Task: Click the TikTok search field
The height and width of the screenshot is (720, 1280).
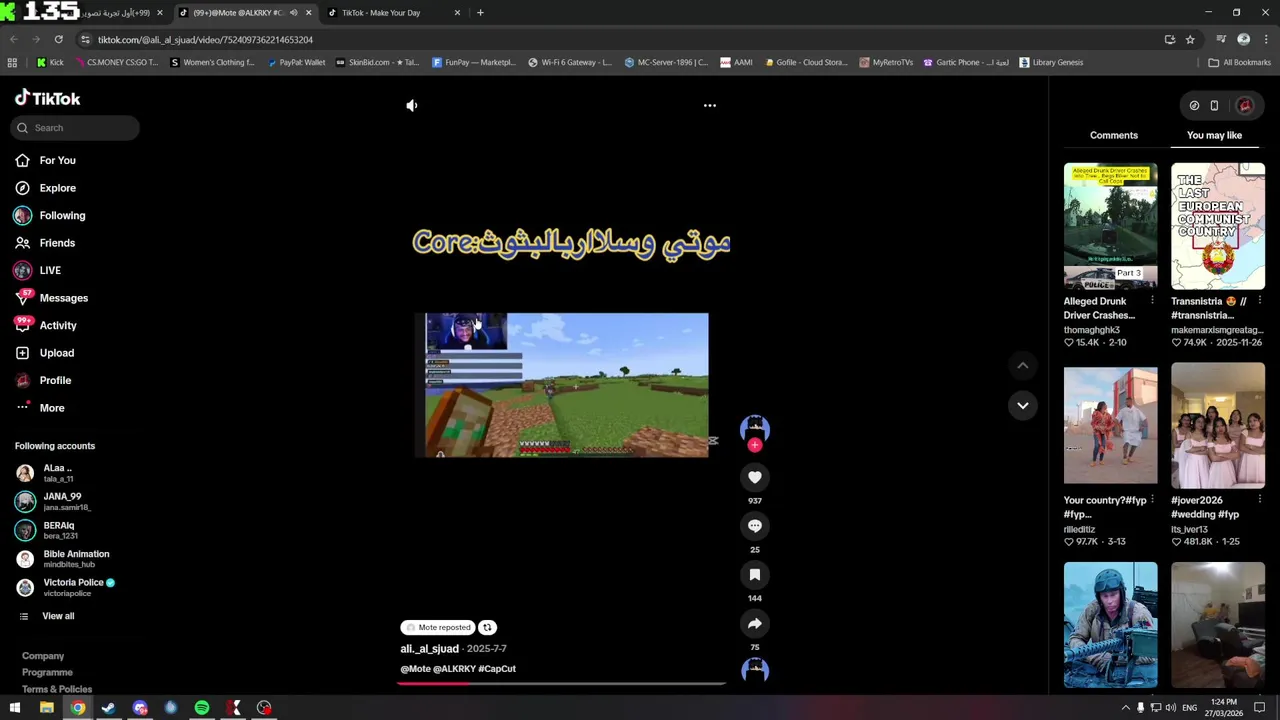Action: pyautogui.click(x=75, y=128)
